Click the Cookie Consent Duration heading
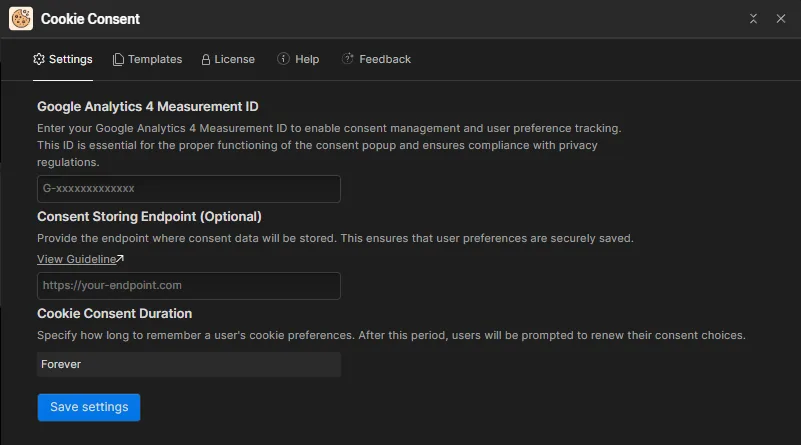801x445 pixels. [x=114, y=314]
